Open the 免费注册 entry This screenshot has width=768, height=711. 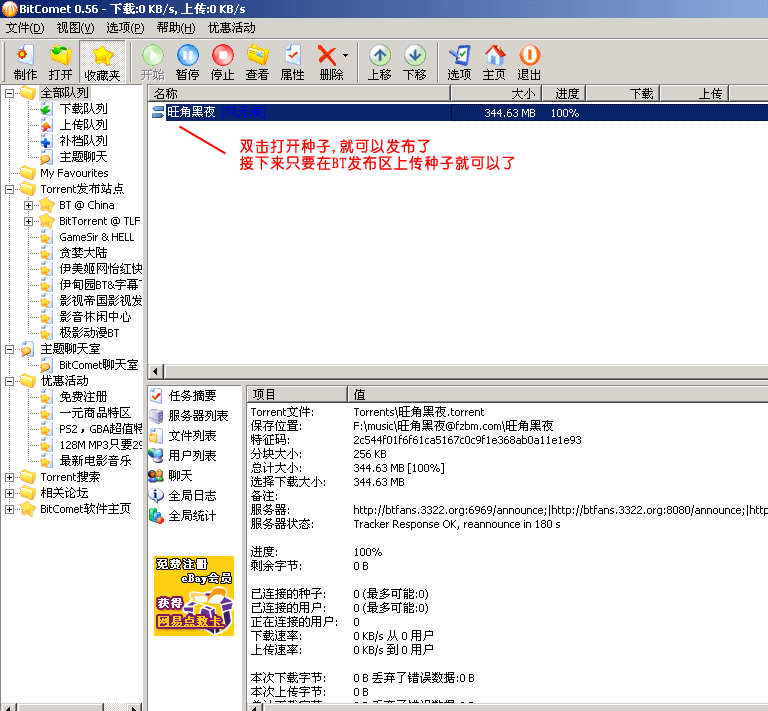[x=83, y=397]
